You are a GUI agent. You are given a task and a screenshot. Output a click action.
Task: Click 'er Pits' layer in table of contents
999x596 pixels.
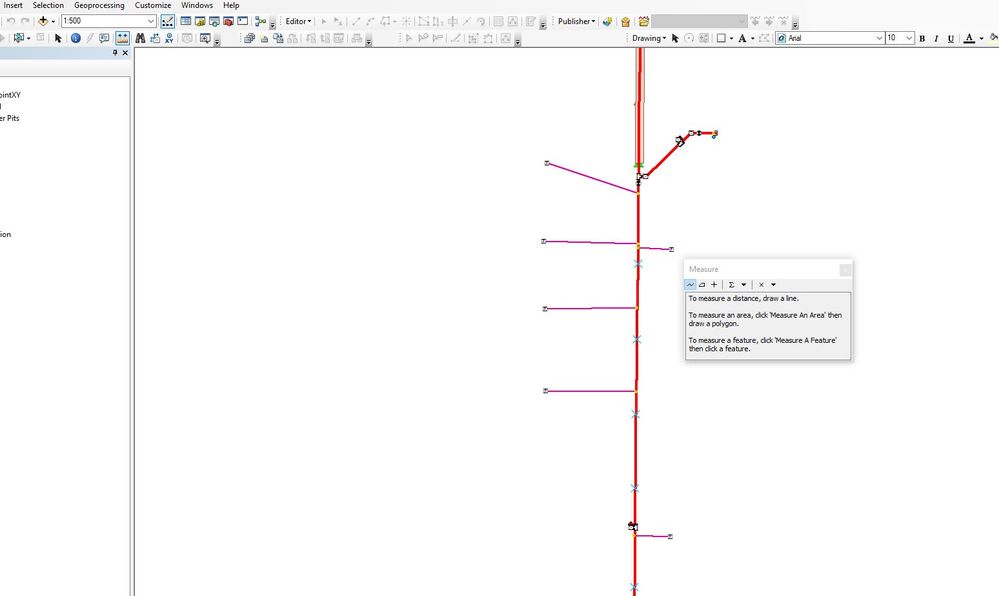point(10,119)
